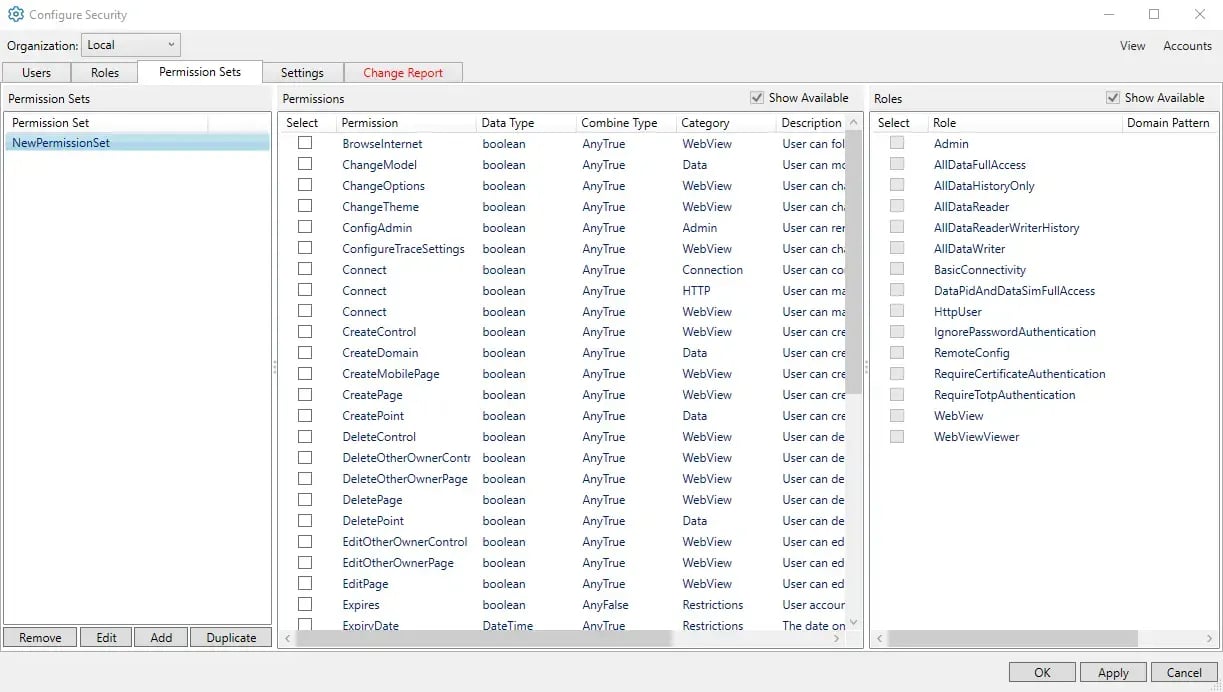Check the AllDataReader role

tap(895, 206)
